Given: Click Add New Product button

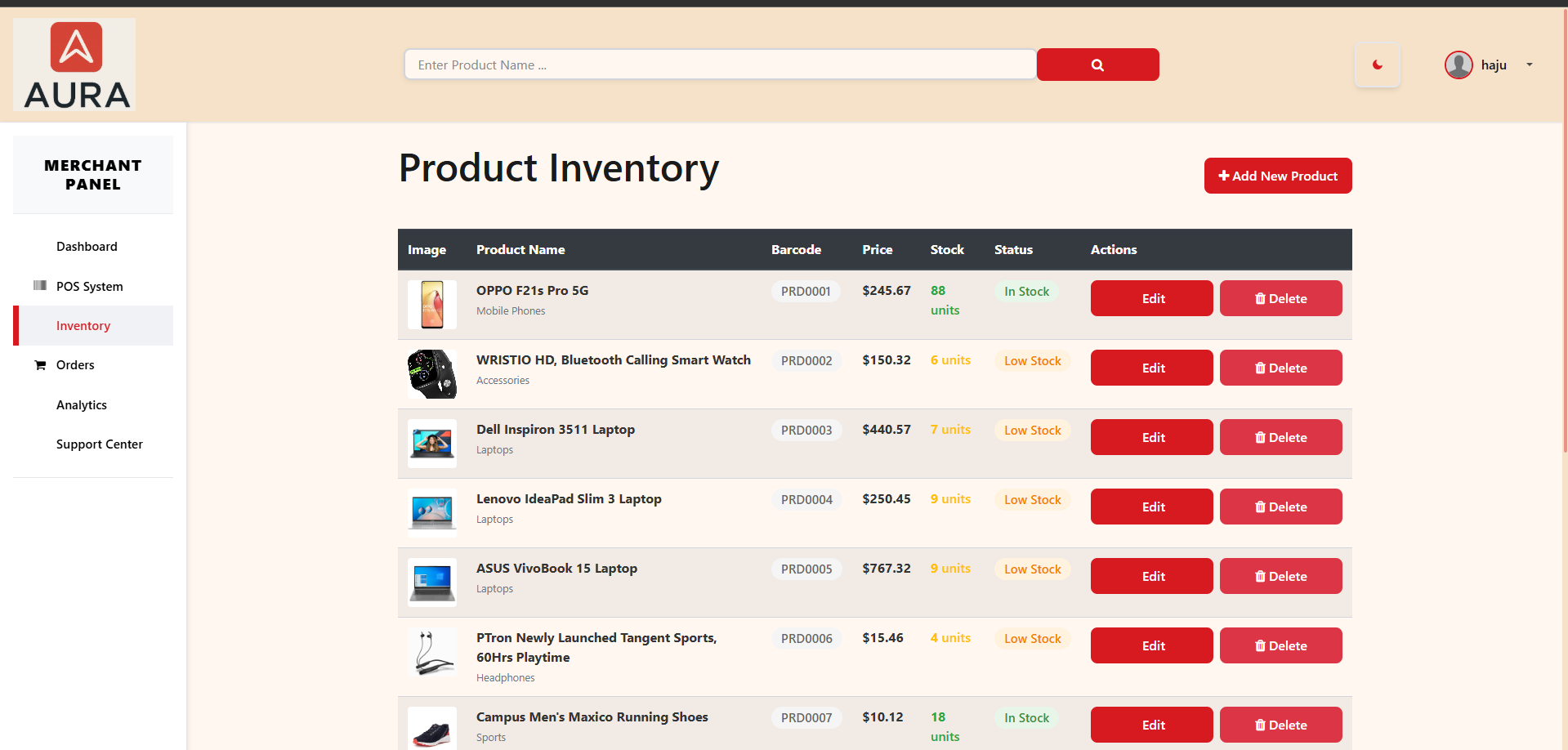Looking at the screenshot, I should [1278, 176].
